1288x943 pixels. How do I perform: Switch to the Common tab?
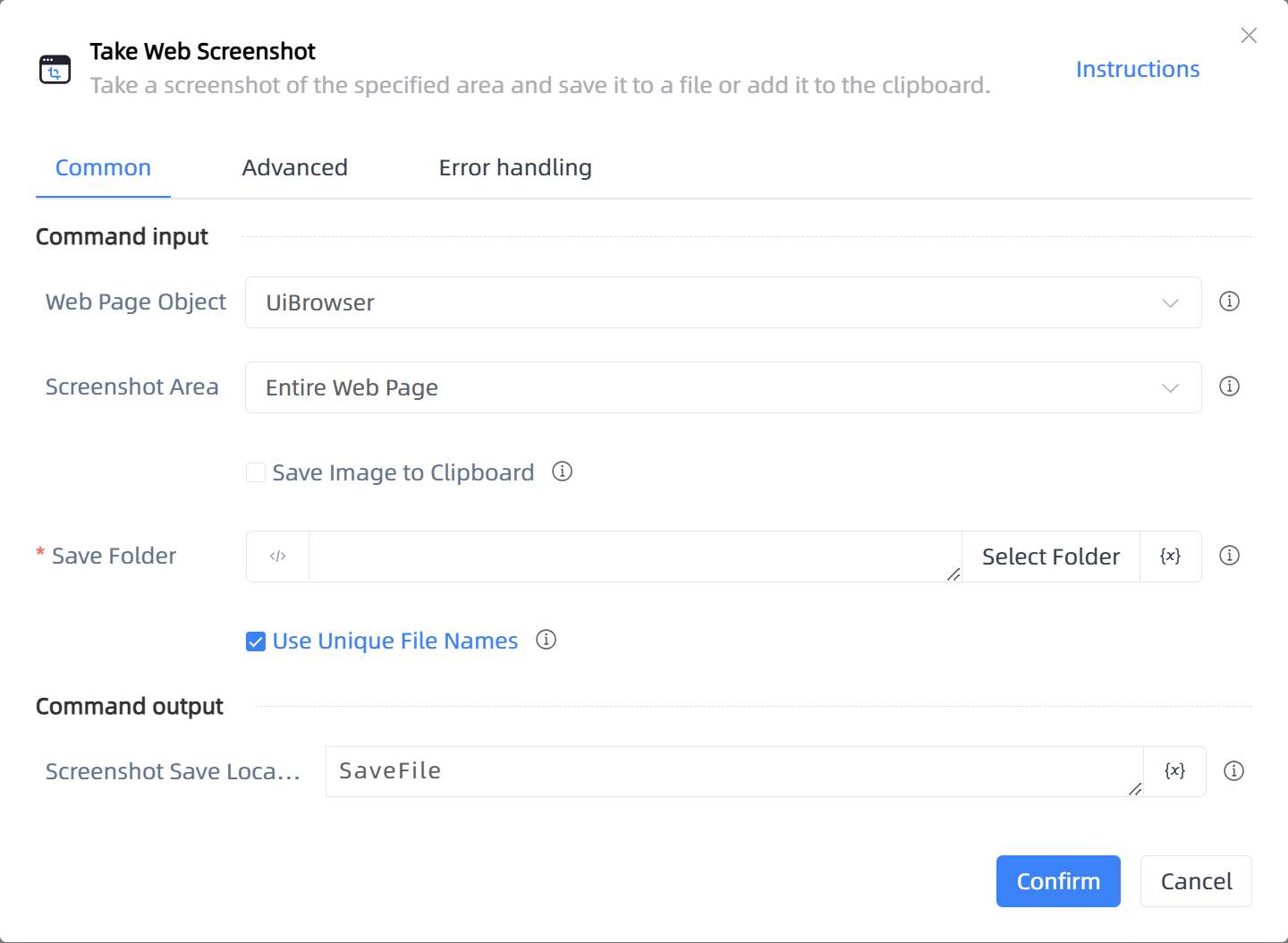[x=103, y=168]
